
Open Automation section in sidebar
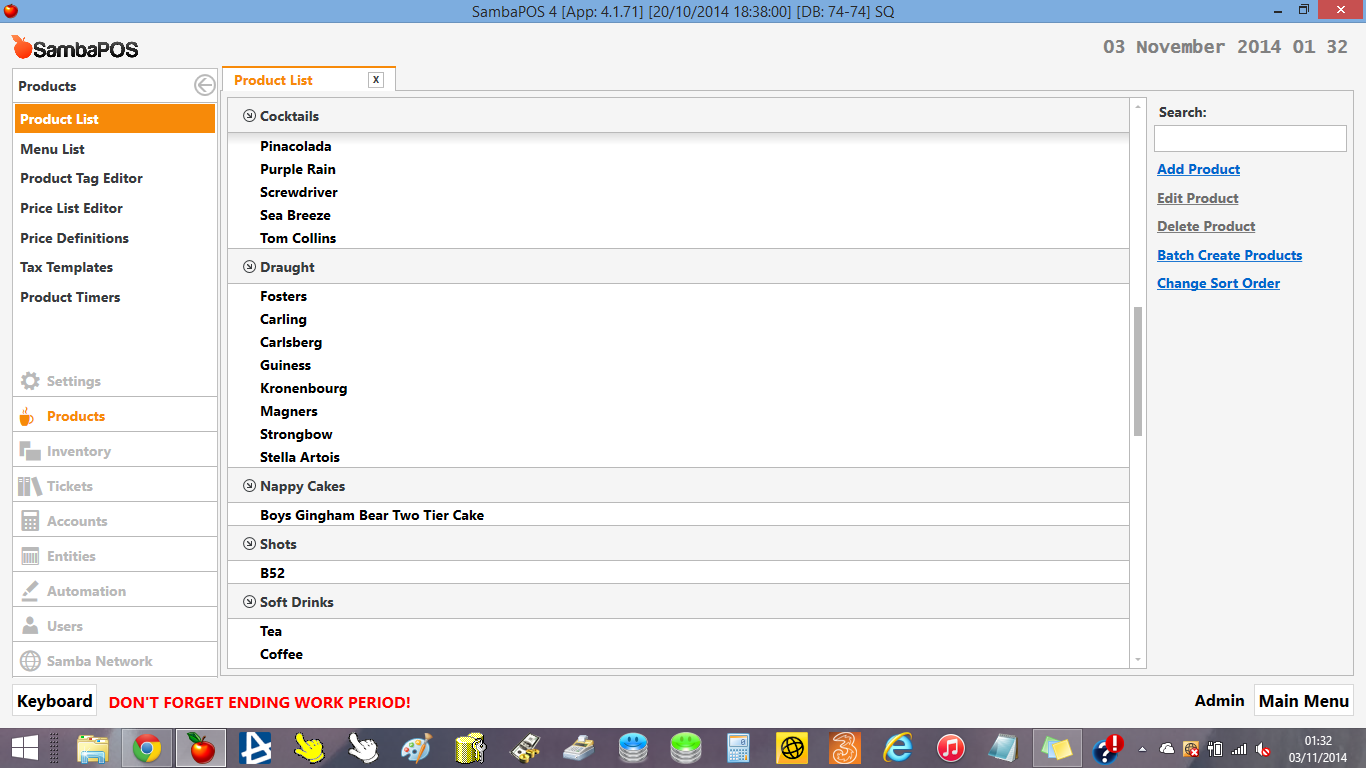click(x=86, y=591)
